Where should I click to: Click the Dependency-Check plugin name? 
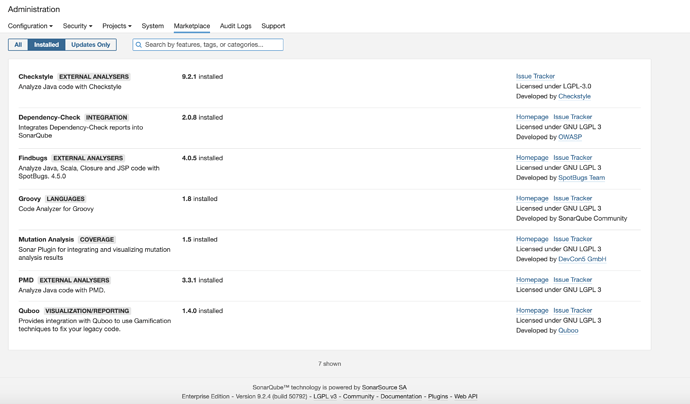point(49,118)
